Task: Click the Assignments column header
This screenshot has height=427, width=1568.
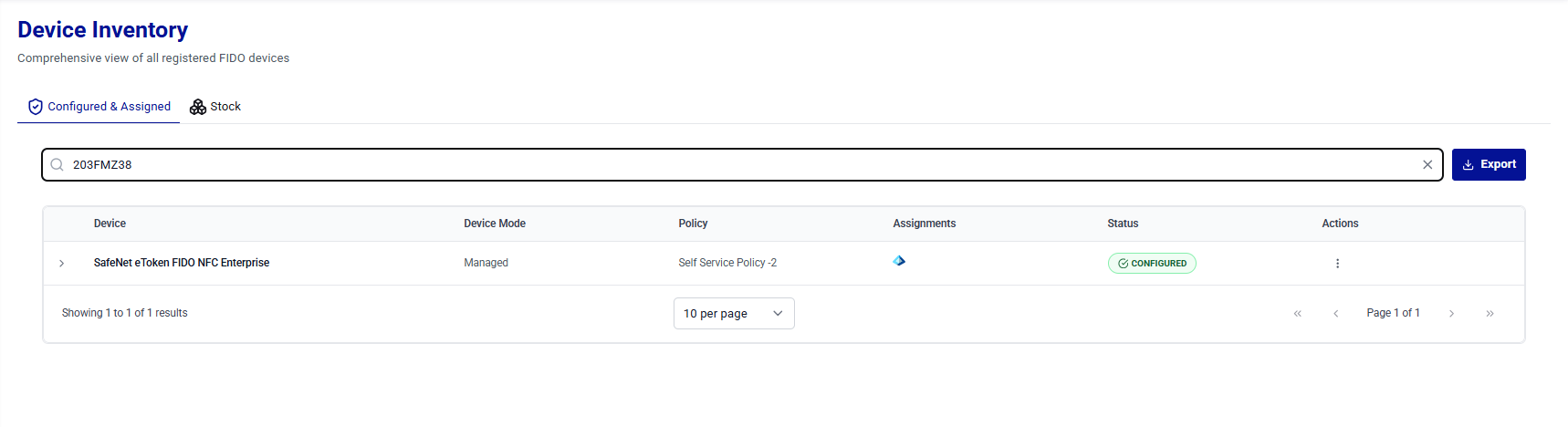Action: [x=925, y=224]
